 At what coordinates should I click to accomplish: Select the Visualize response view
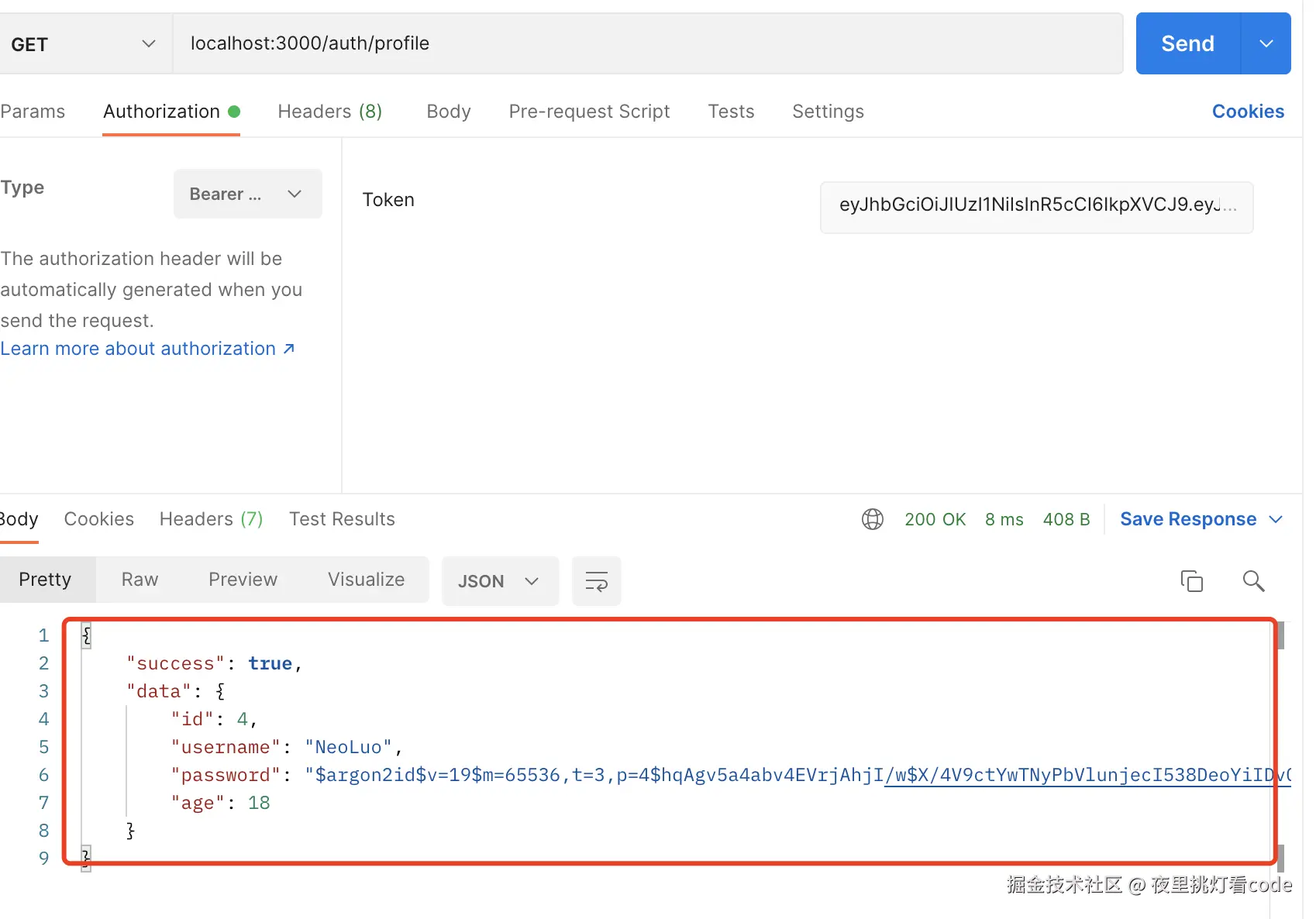click(366, 580)
